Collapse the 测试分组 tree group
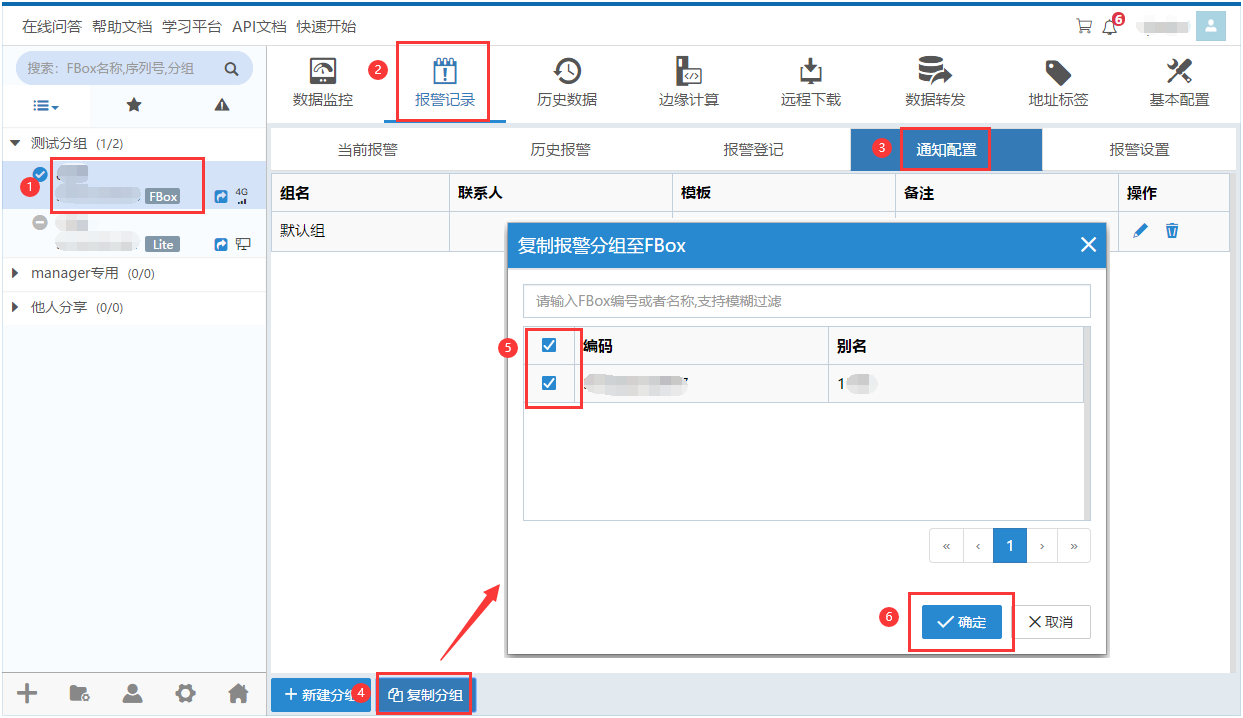This screenshot has height=718, width=1243. pyautogui.click(x=15, y=143)
